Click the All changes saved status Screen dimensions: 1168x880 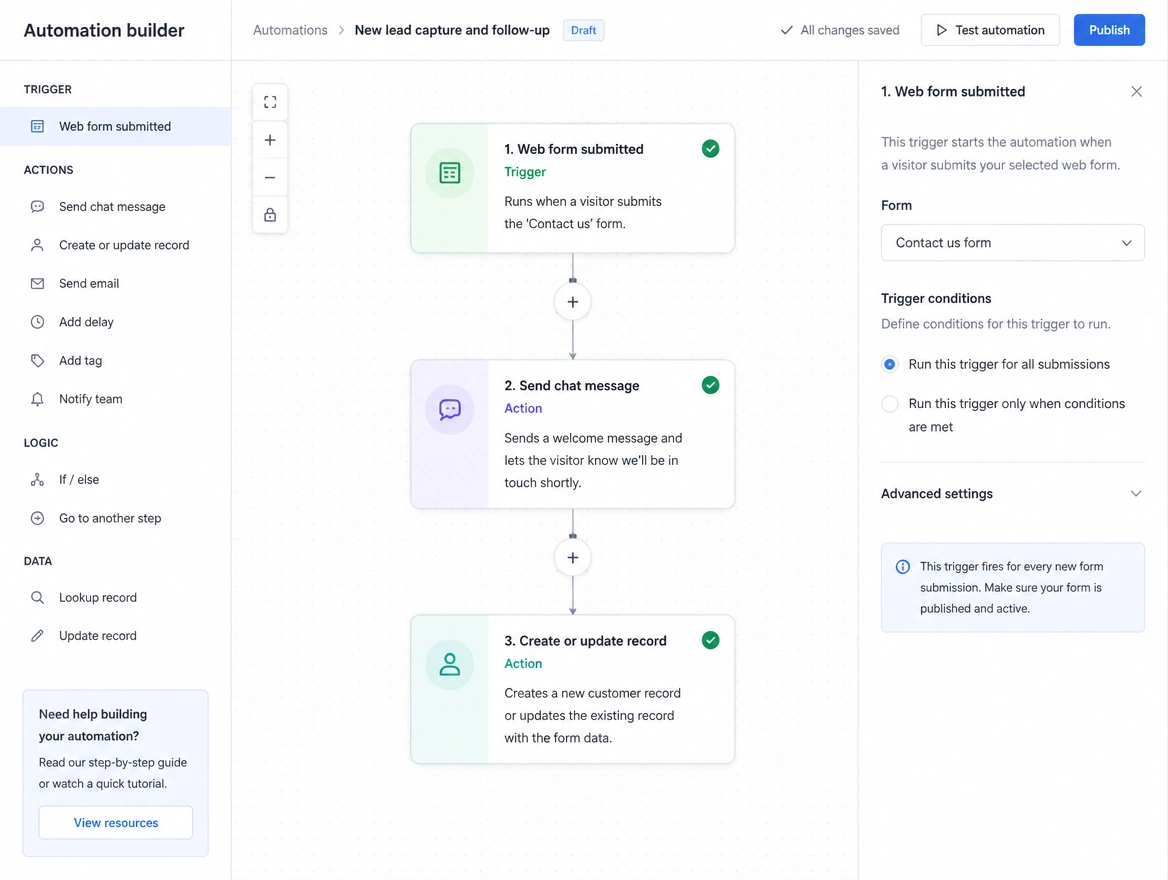[x=840, y=30]
